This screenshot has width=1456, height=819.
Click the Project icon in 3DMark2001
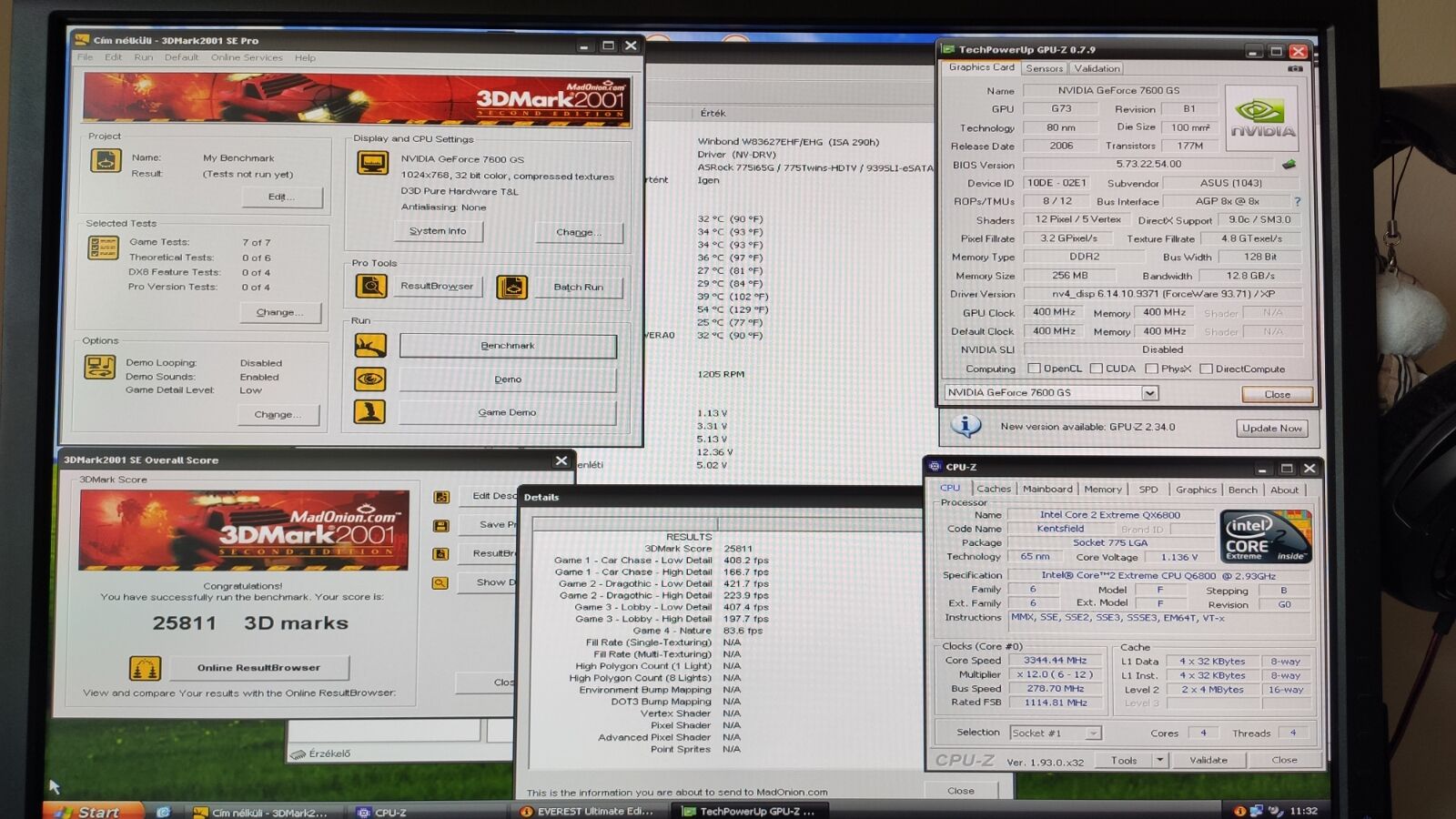coord(106,161)
